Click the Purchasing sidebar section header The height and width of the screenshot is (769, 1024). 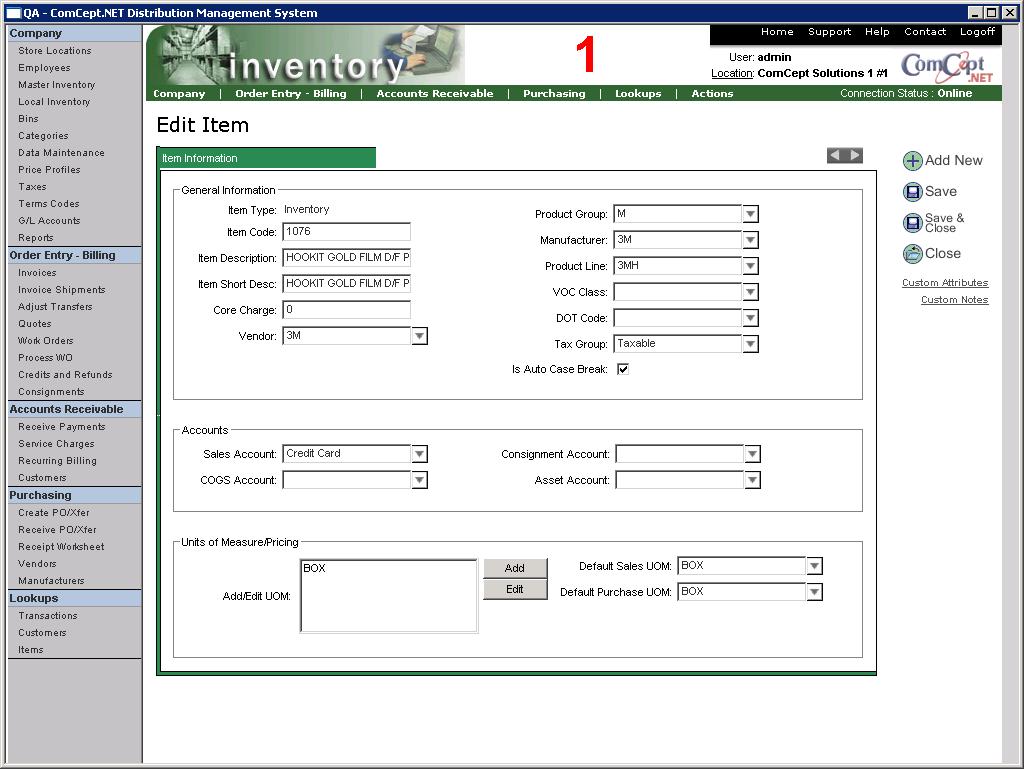click(x=74, y=495)
